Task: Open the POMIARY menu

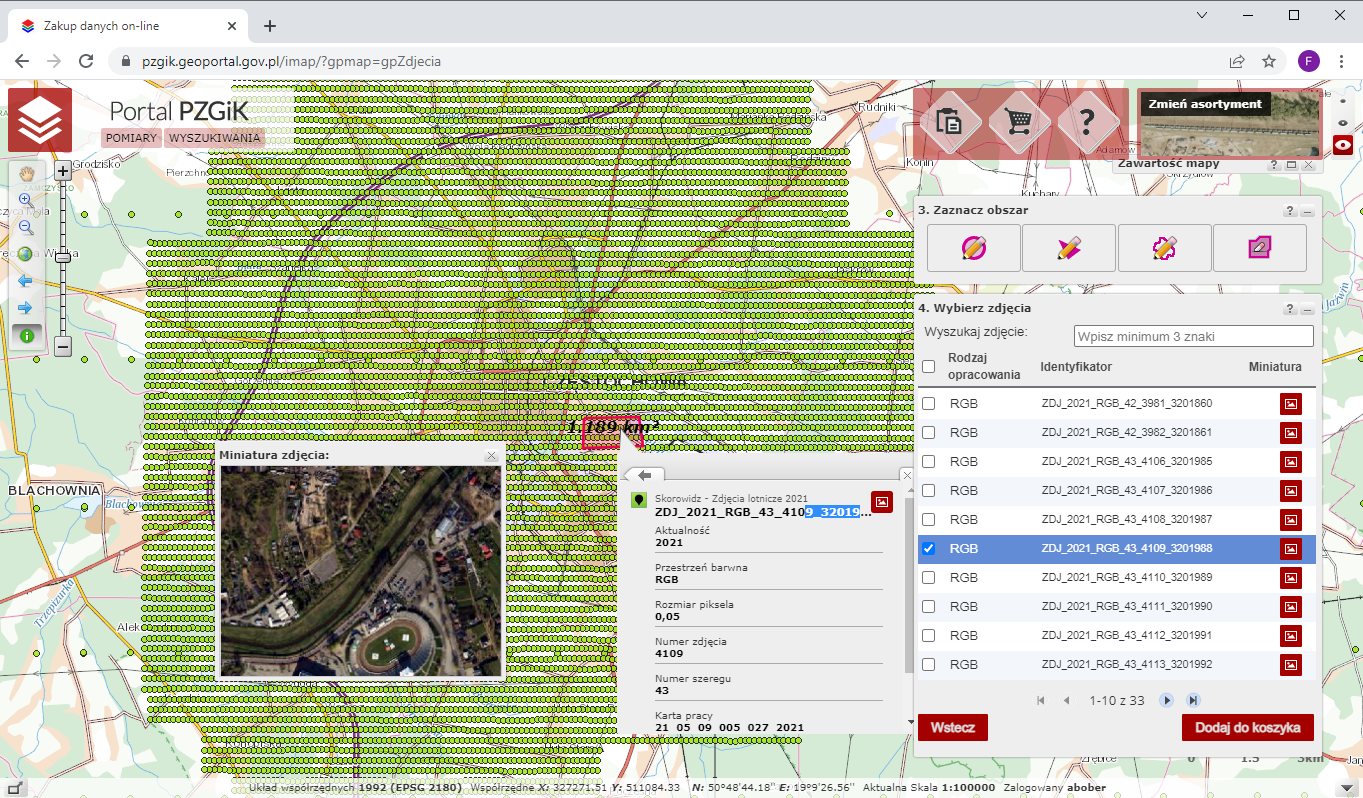Action: (x=133, y=138)
